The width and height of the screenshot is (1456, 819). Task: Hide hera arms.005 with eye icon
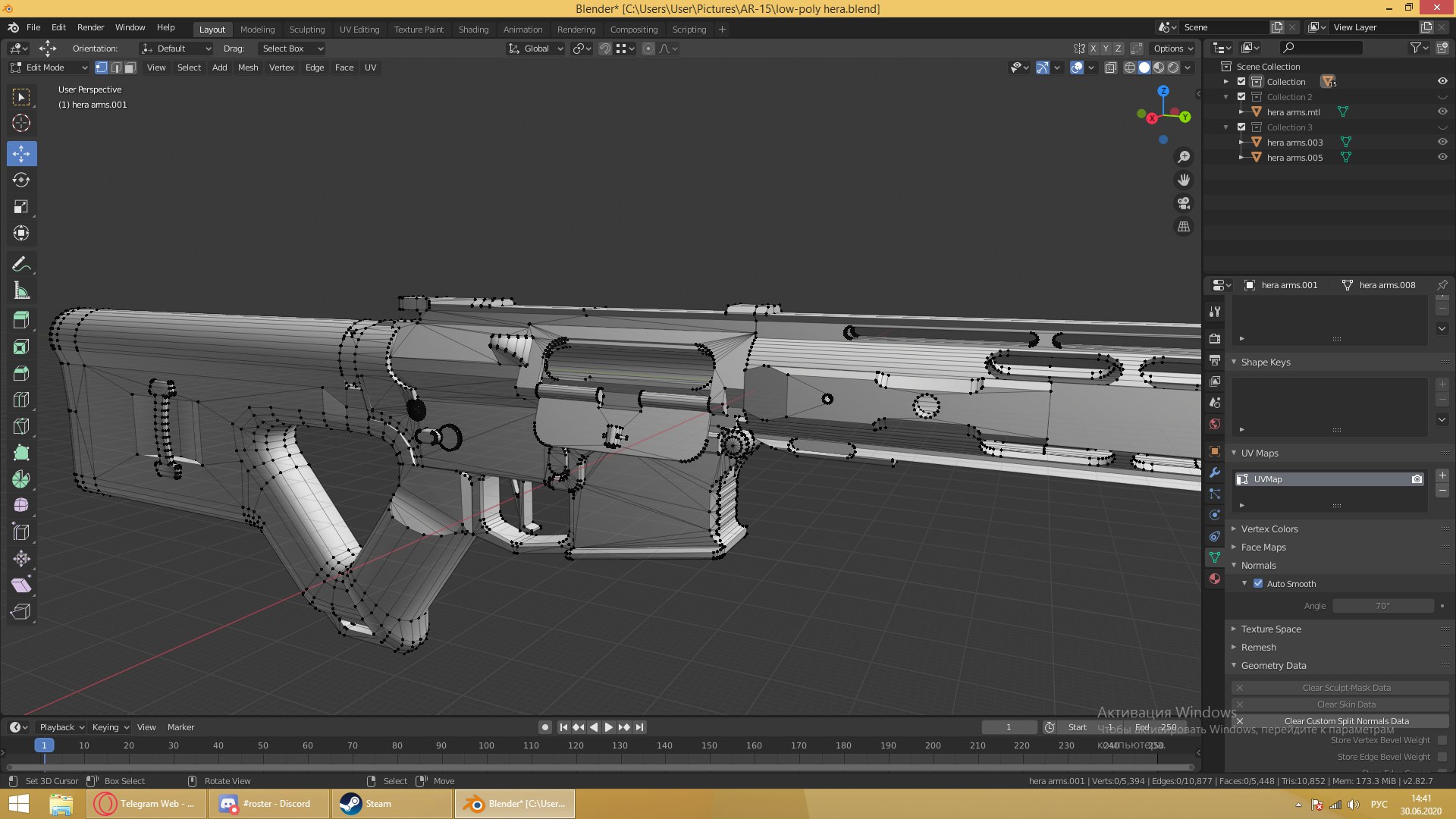pyautogui.click(x=1442, y=157)
